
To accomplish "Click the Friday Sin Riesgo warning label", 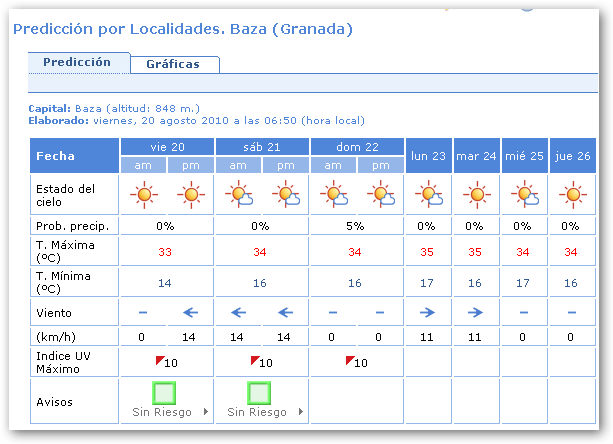I will [161, 412].
